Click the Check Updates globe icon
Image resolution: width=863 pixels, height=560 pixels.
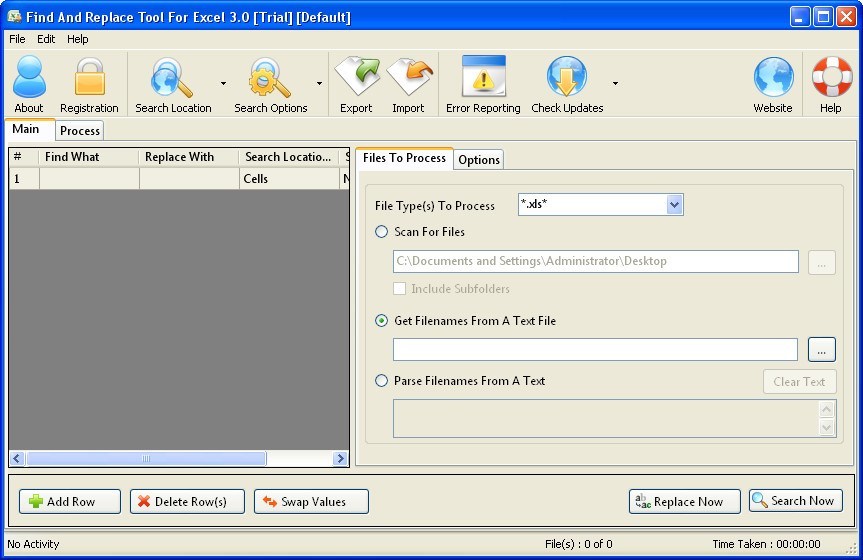coord(566,76)
